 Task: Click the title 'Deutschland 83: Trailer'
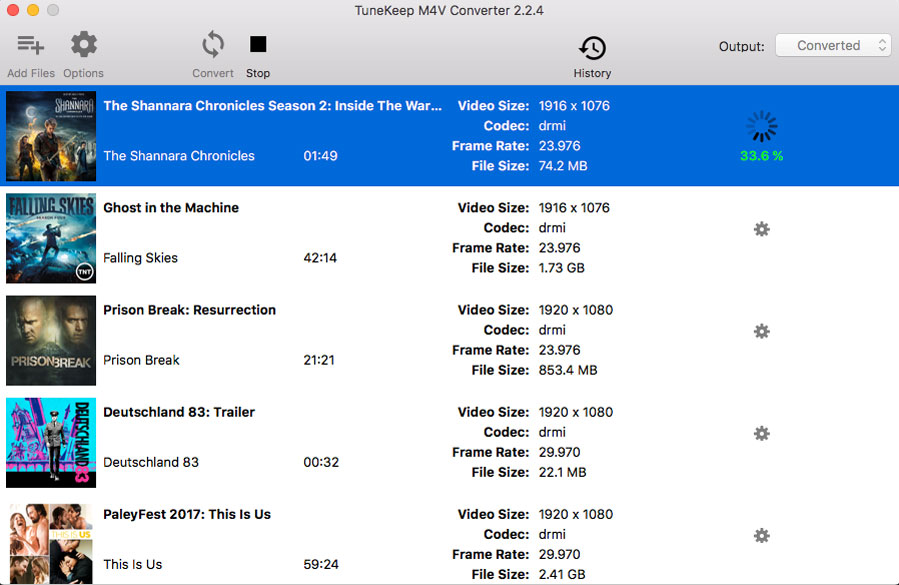[179, 412]
